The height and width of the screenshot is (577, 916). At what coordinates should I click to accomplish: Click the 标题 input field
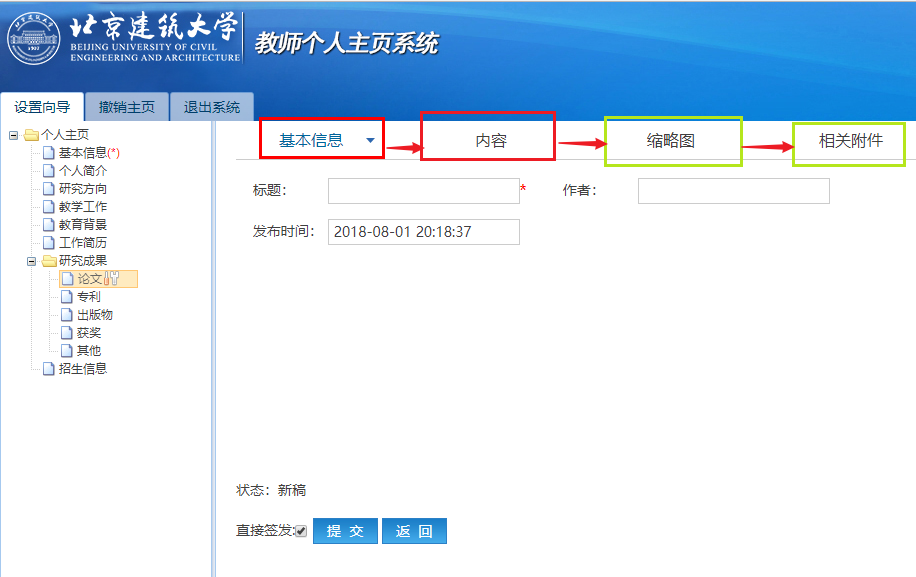point(423,191)
